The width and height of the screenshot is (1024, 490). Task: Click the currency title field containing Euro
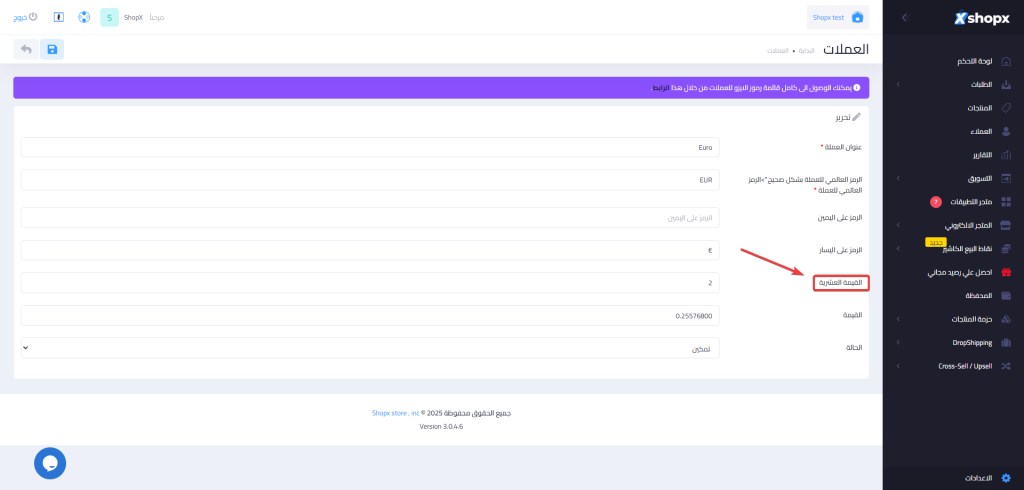pyautogui.click(x=369, y=147)
